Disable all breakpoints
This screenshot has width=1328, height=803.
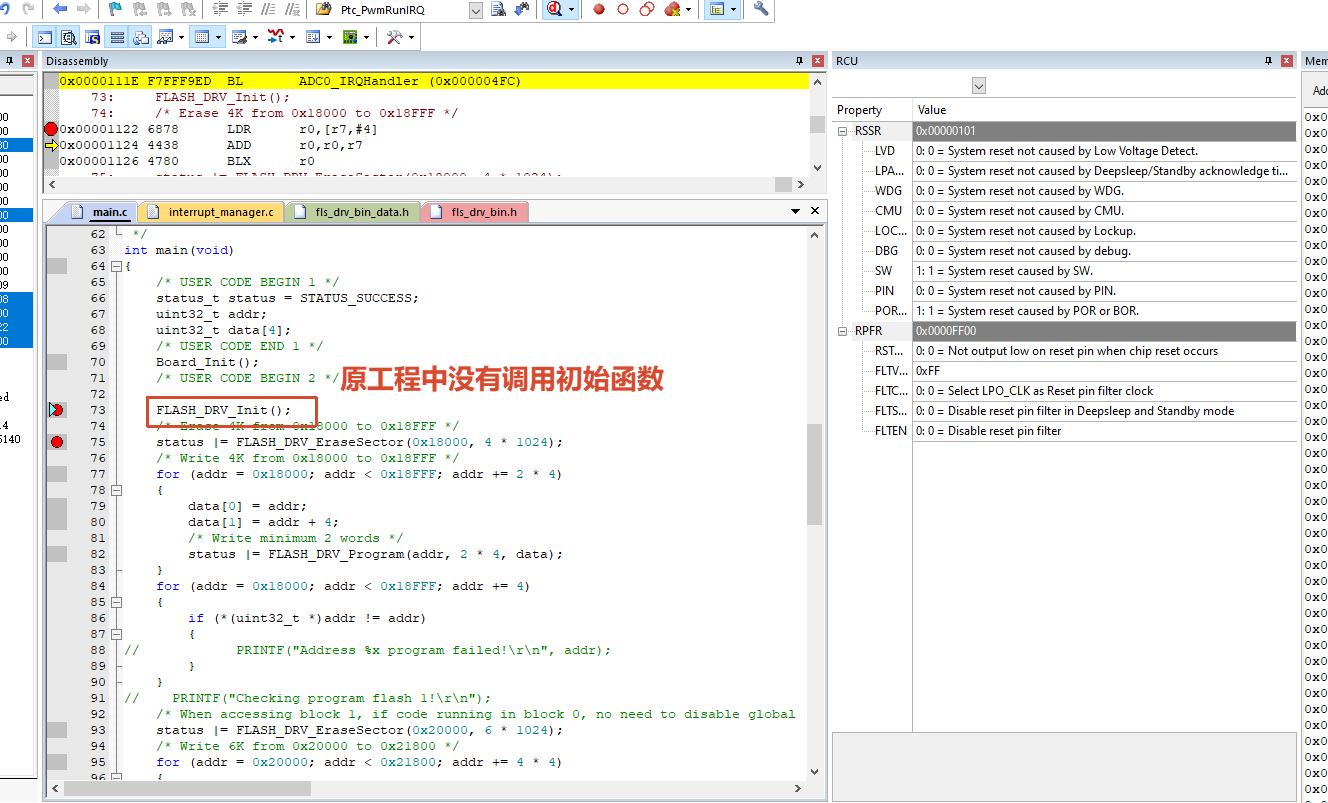click(x=647, y=9)
